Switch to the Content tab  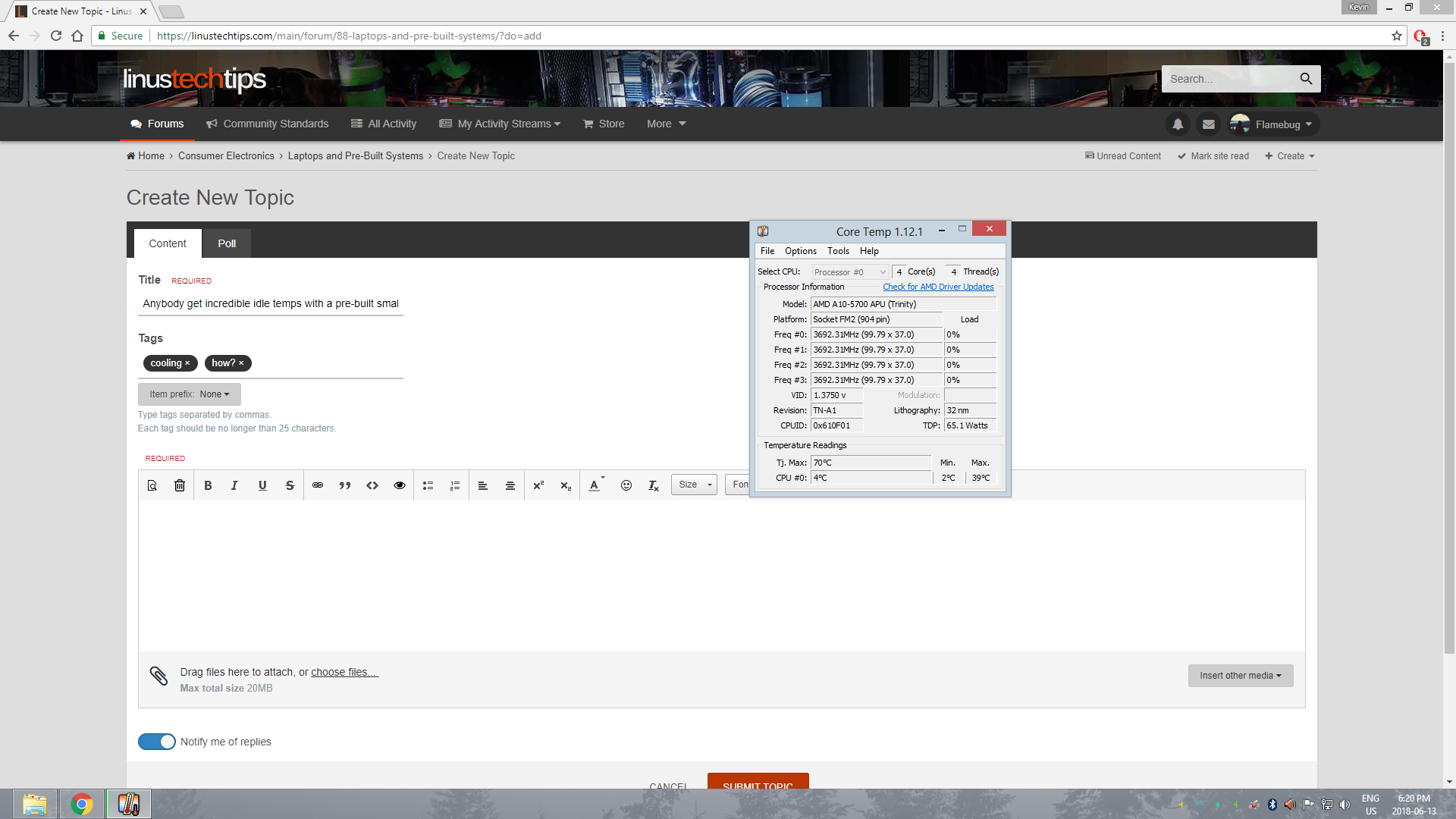(168, 243)
